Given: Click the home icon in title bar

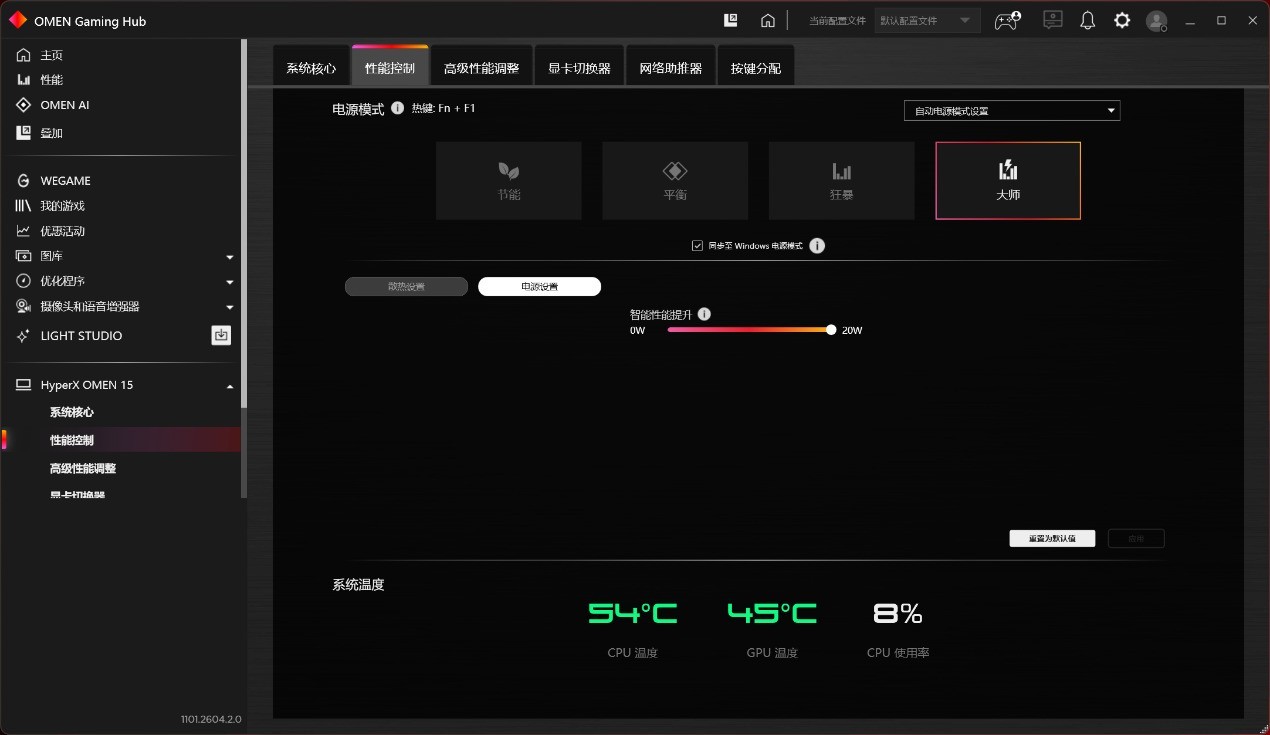Looking at the screenshot, I should tap(767, 20).
